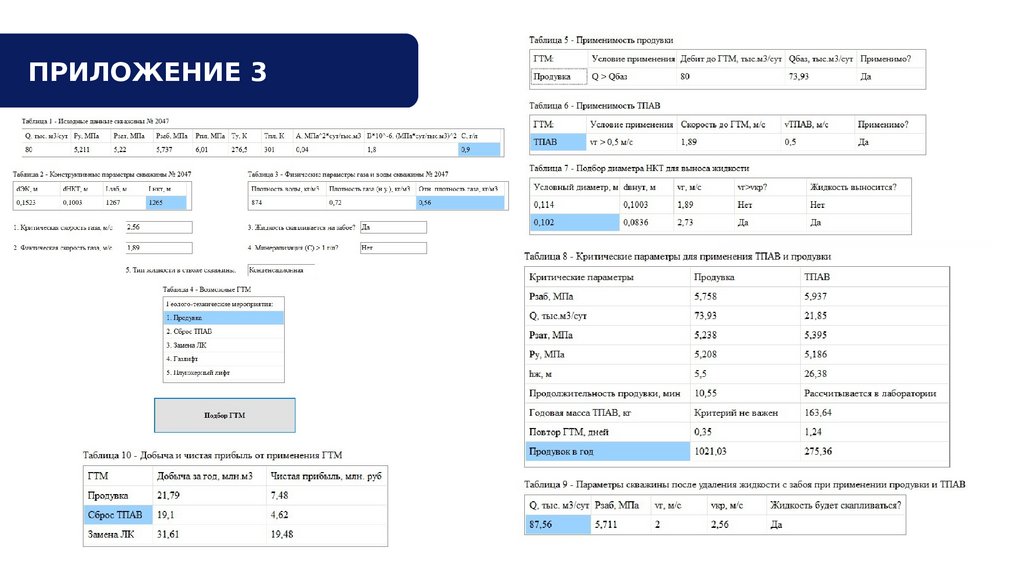
Task: Click 'Критерий не важен' cell
Action: click(736, 413)
